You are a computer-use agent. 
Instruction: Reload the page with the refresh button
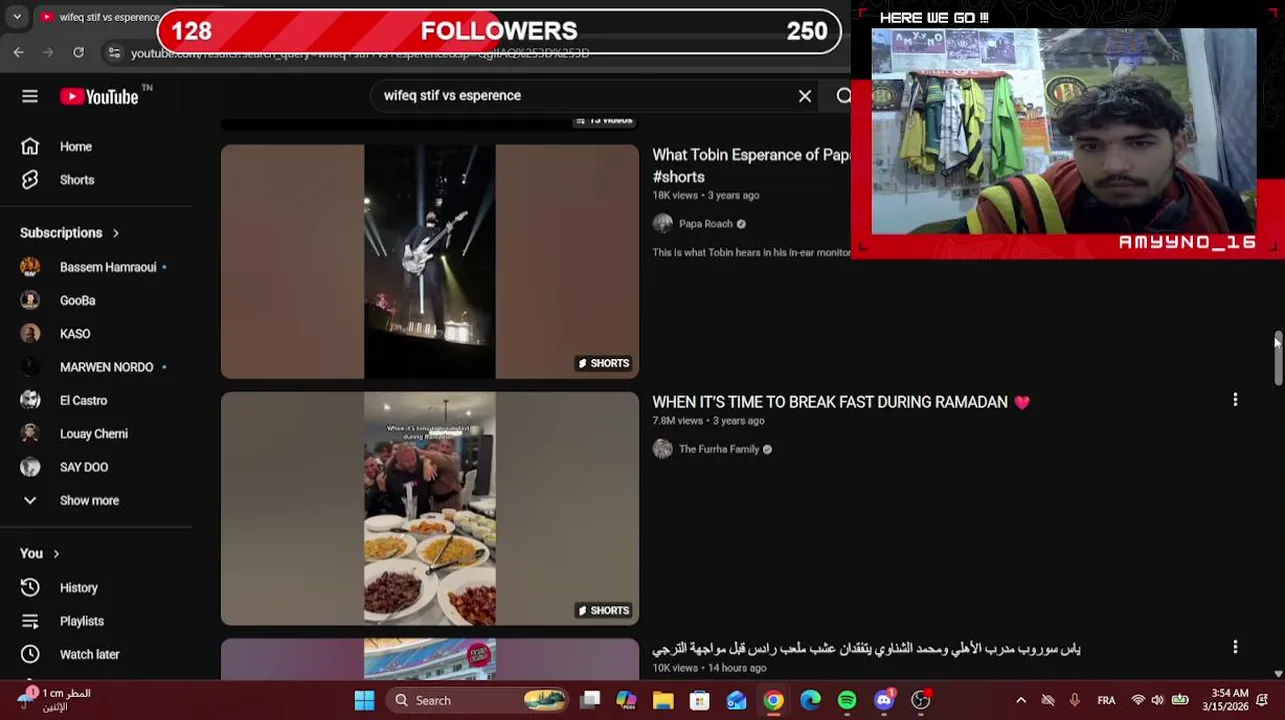pyautogui.click(x=78, y=52)
